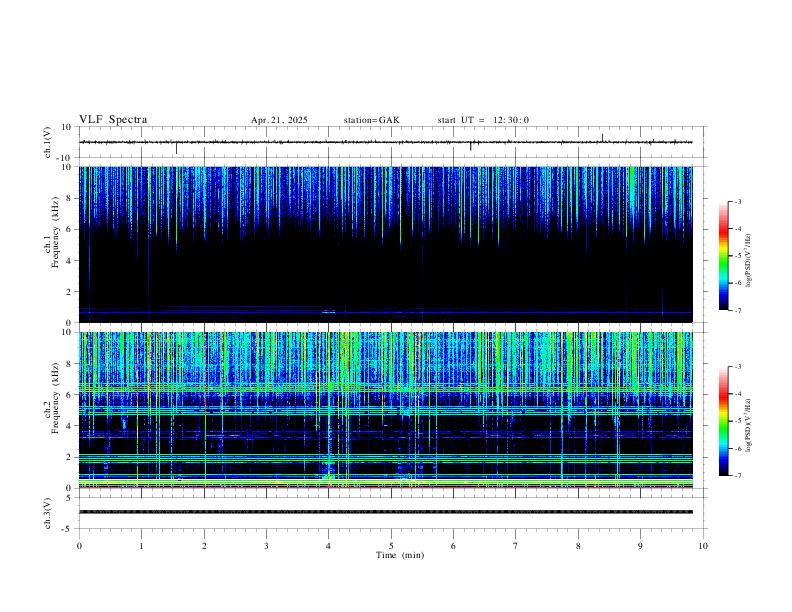Click the "-5" tick of ch.3(V) axis

click(68, 529)
